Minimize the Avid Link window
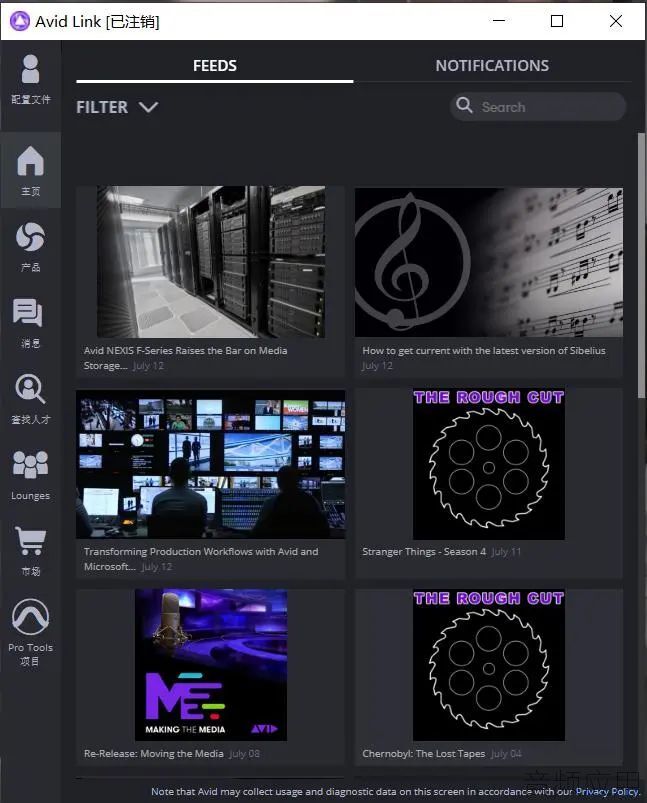647x803 pixels. tap(499, 21)
